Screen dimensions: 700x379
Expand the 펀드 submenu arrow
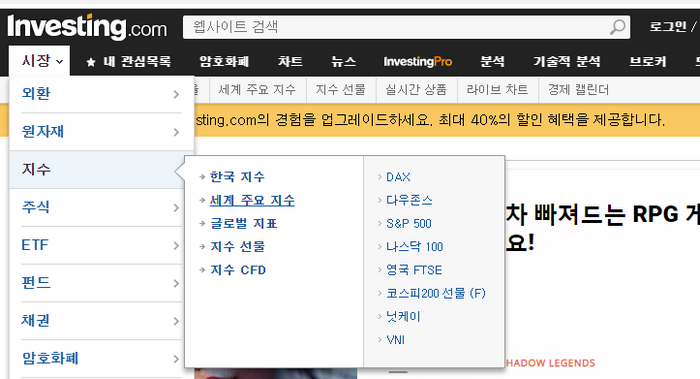(176, 283)
